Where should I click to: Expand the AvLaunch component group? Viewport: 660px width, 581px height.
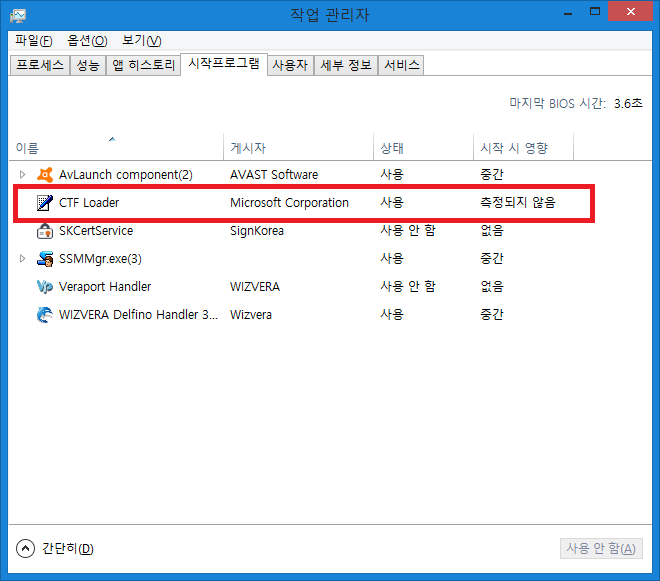coord(22,174)
